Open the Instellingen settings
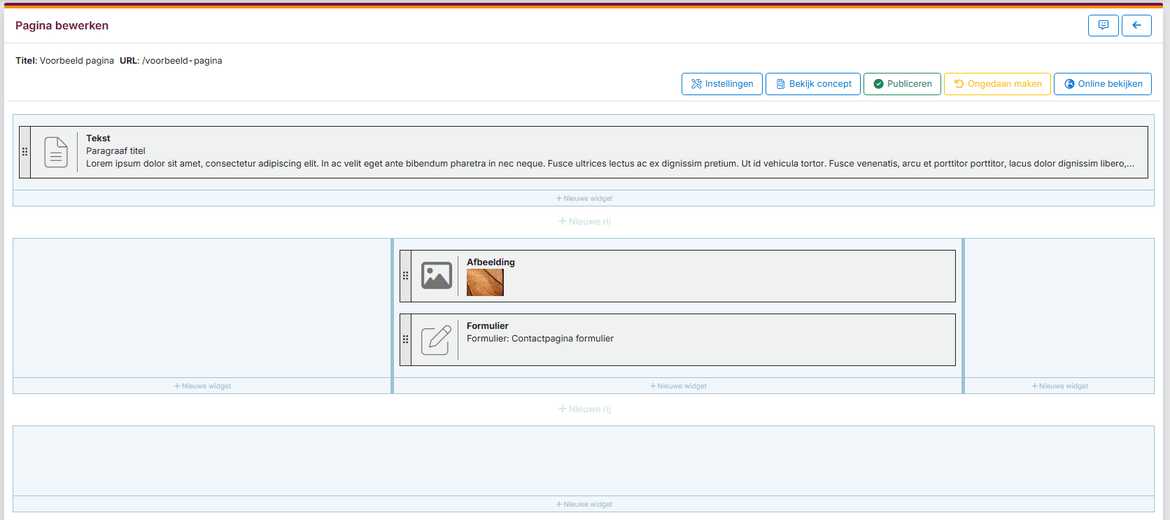This screenshot has height=520, width=1170. [x=721, y=84]
